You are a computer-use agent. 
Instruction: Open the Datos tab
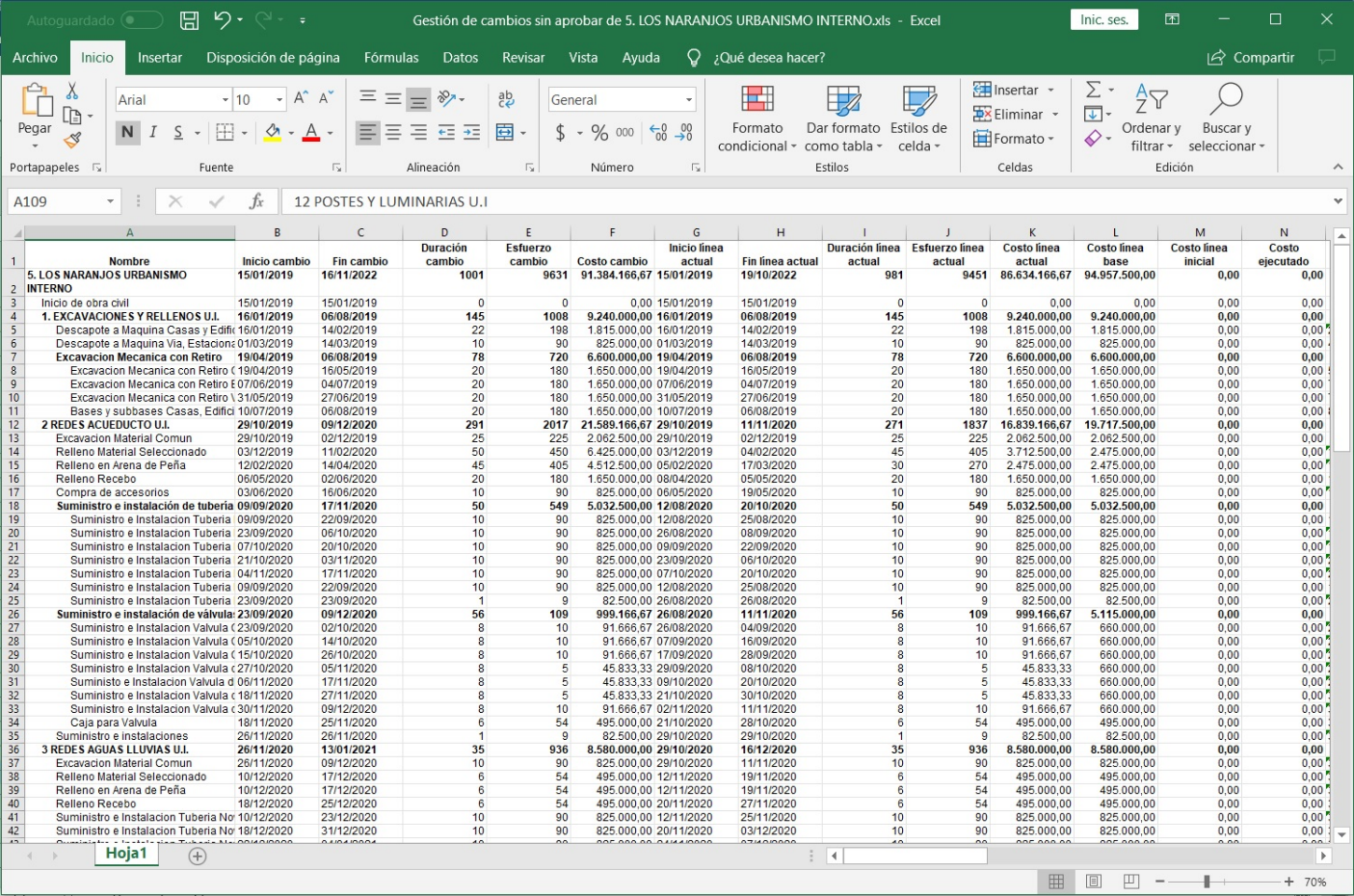461,58
